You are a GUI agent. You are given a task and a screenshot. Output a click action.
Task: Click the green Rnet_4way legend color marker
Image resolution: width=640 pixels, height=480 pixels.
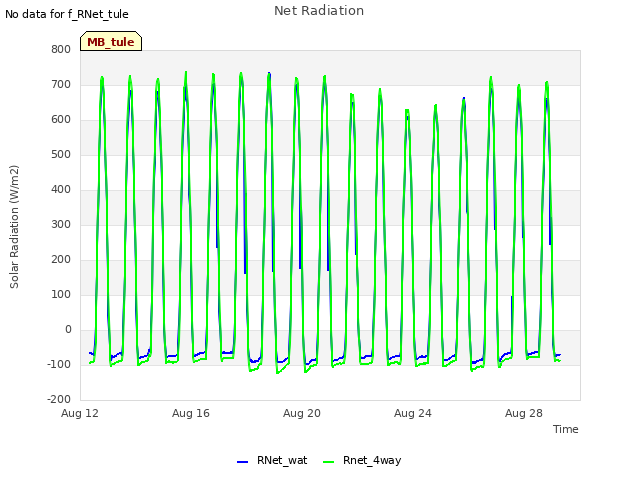coord(328,462)
